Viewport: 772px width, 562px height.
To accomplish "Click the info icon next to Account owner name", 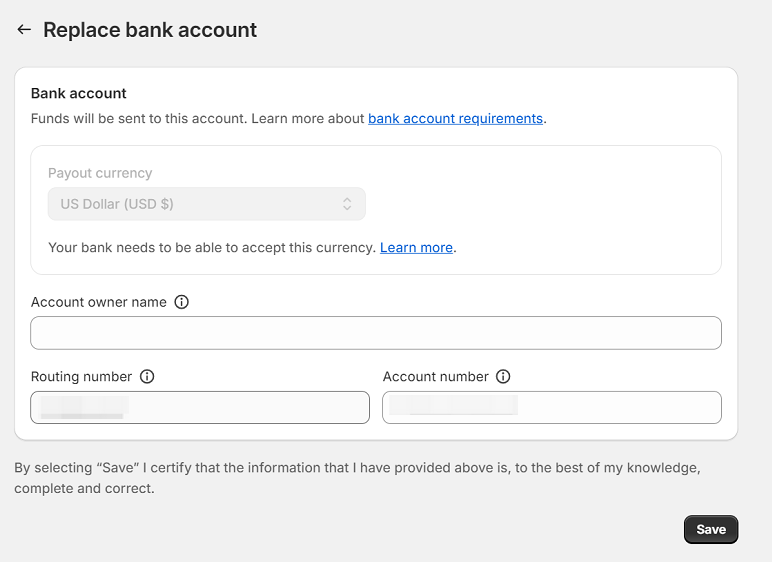I will click(181, 302).
